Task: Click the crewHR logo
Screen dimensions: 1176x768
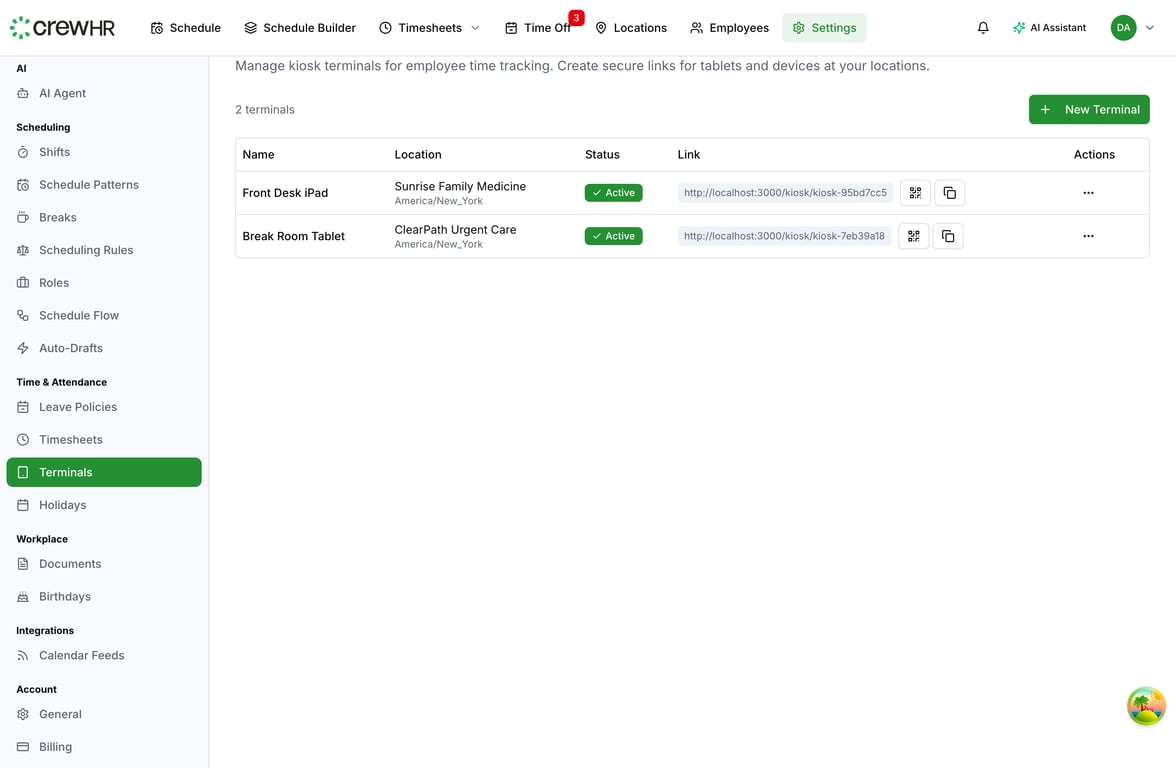Action: [x=62, y=28]
